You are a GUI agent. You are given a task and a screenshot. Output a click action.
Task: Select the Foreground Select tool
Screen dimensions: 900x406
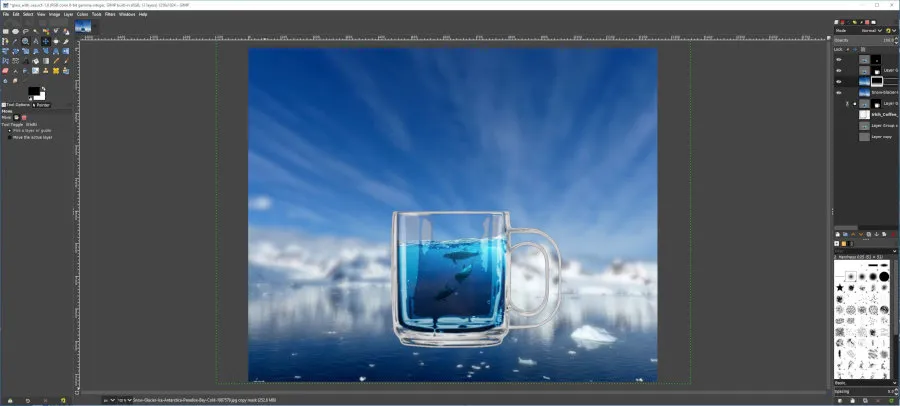click(65, 31)
